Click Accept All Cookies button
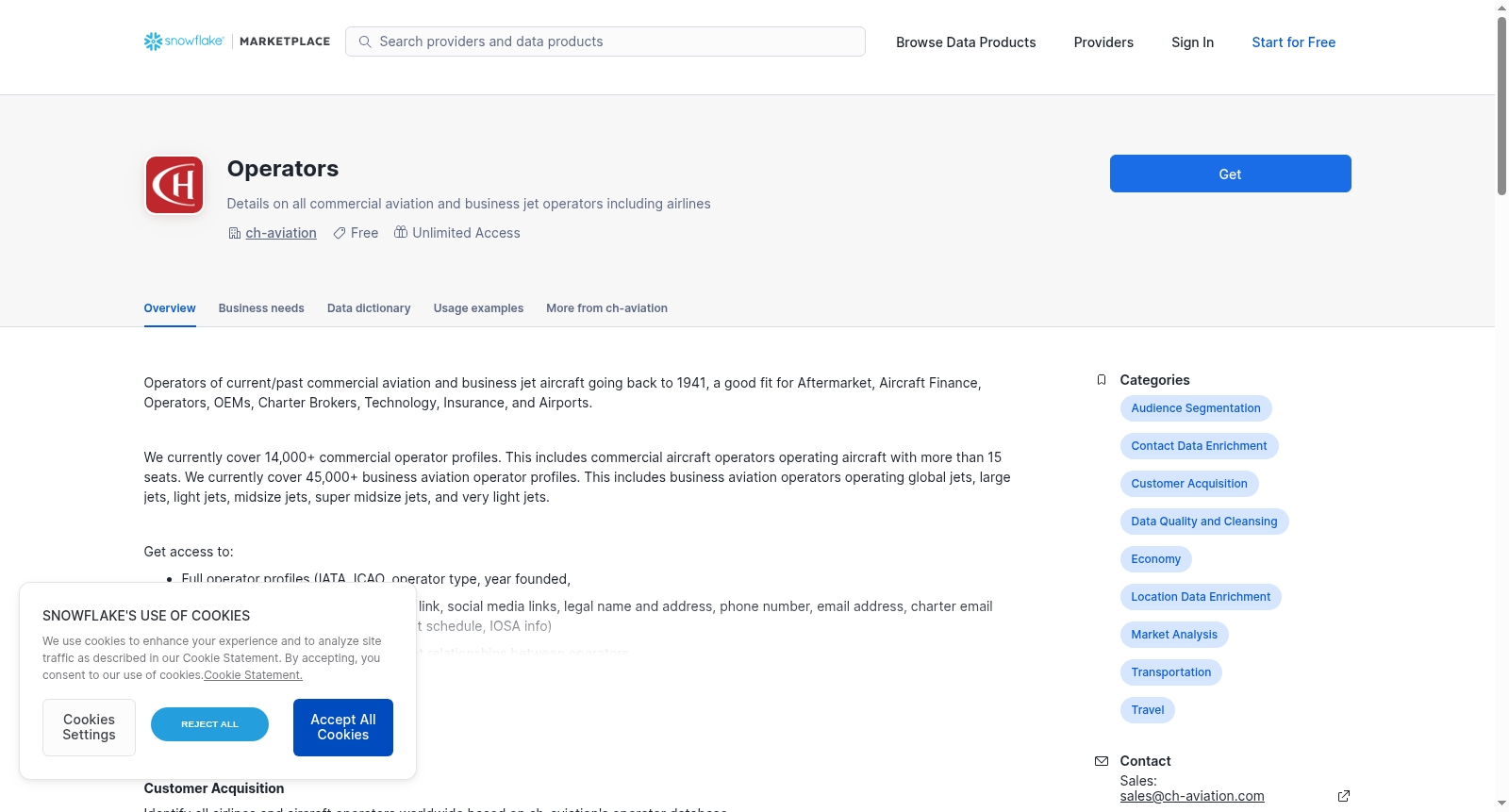Viewport: 1509px width, 812px height. [343, 727]
